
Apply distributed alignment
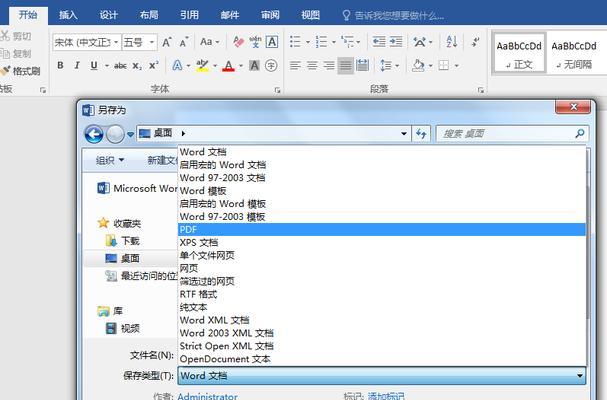click(x=362, y=65)
